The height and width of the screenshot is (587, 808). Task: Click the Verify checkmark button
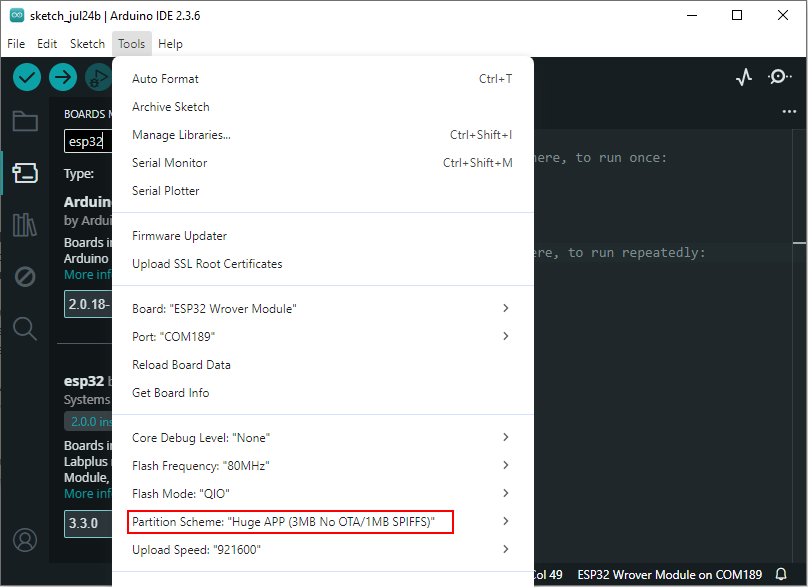27,77
